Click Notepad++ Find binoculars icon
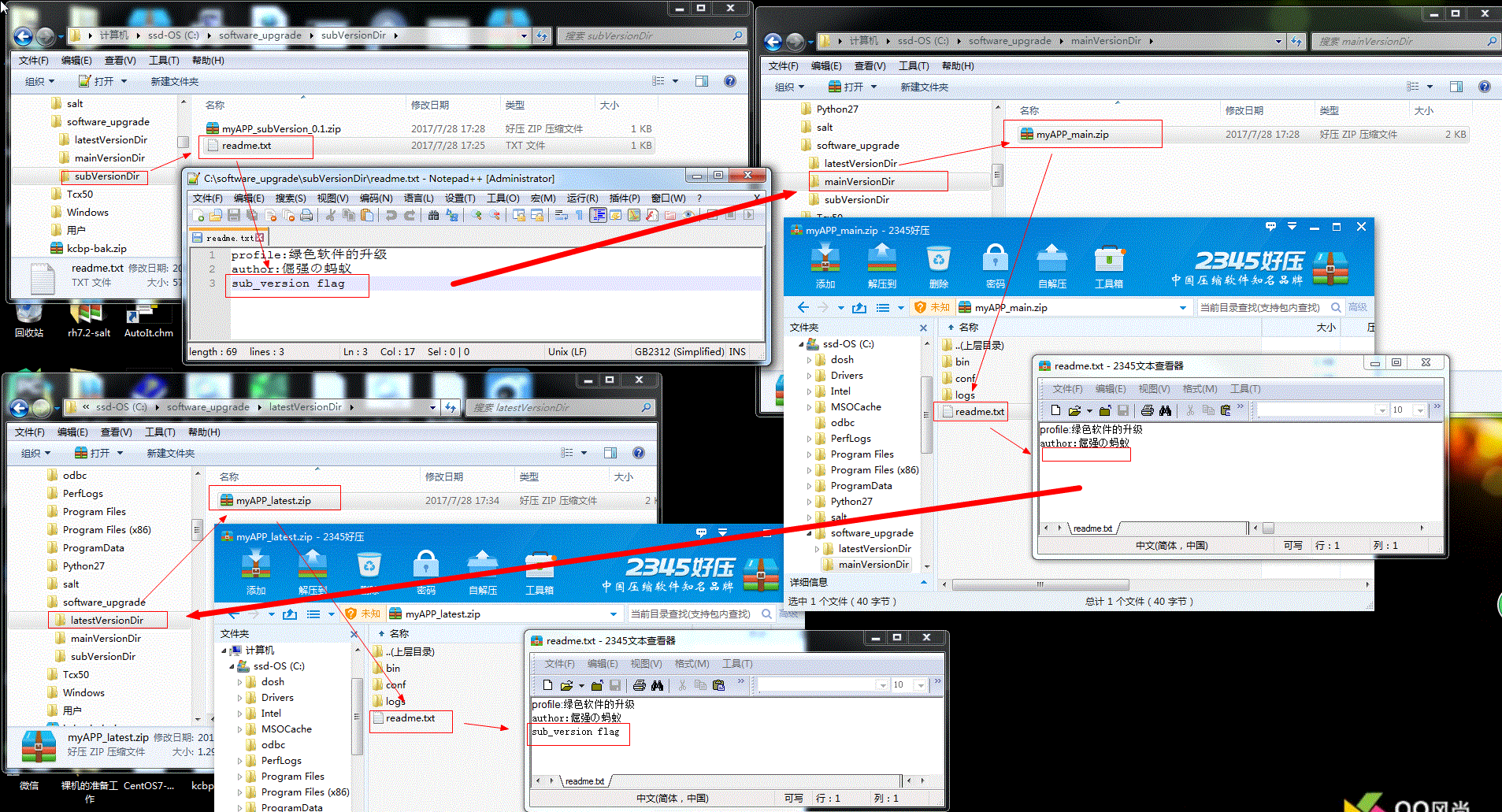1502x812 pixels. click(x=433, y=215)
